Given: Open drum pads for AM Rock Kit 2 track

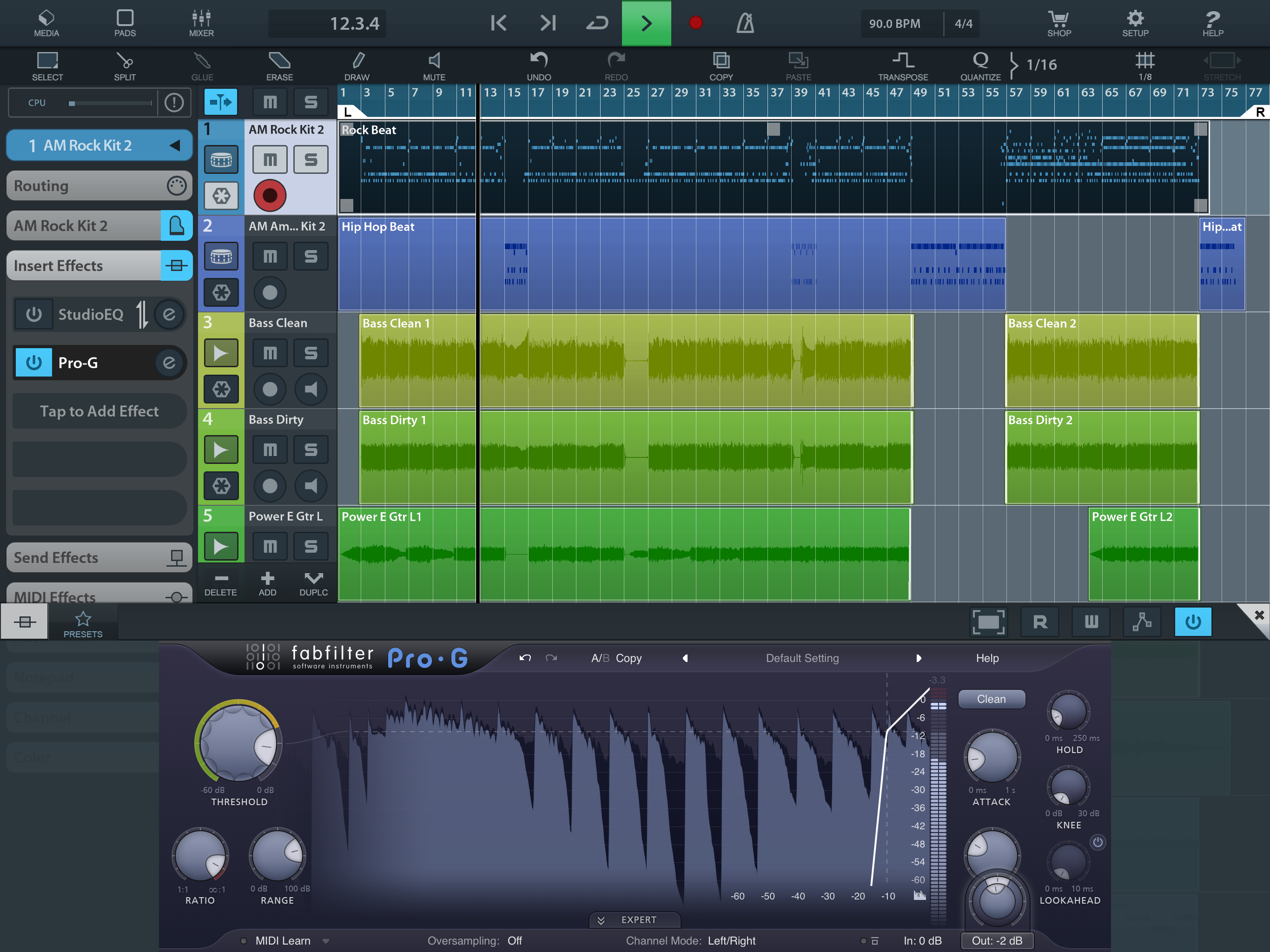Looking at the screenshot, I should (x=221, y=159).
